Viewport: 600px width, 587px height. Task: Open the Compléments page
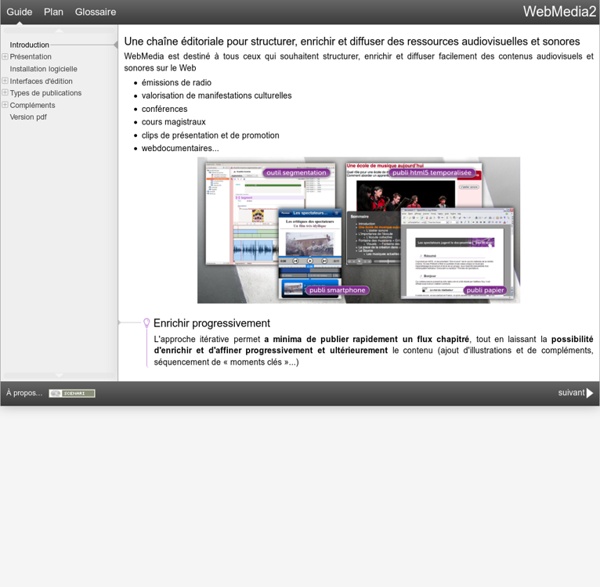33,105
